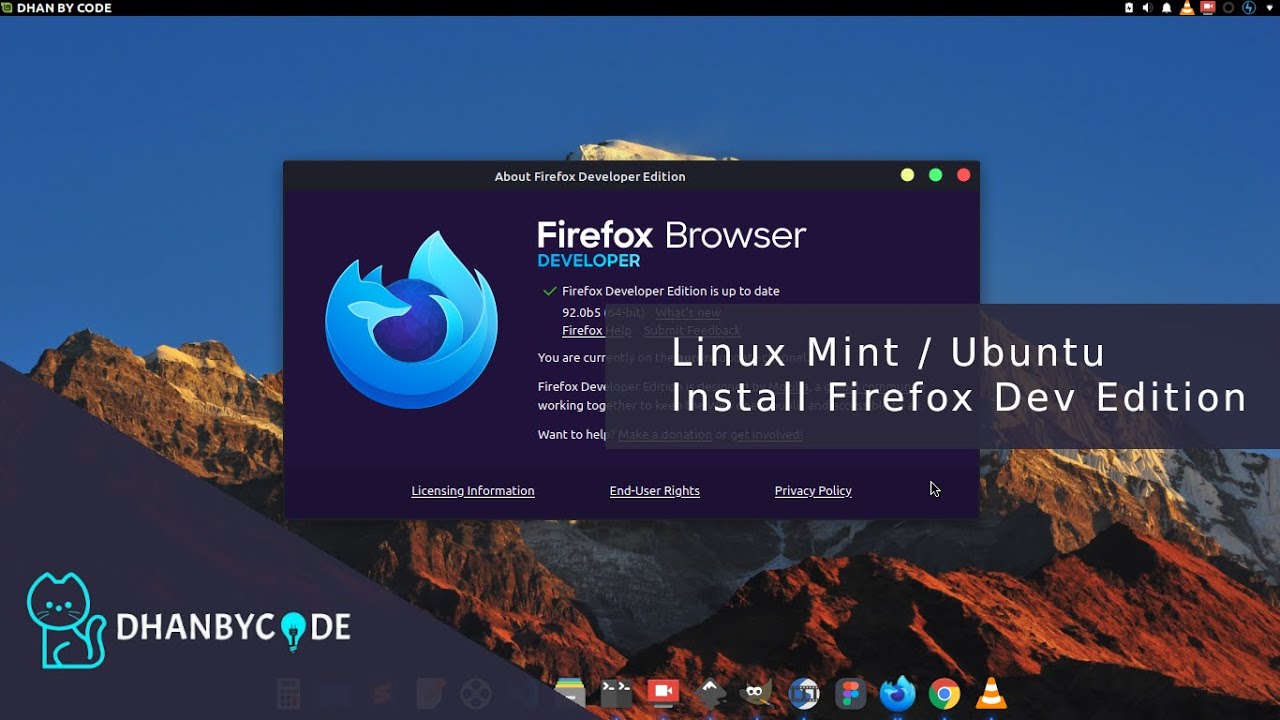Open the Firefox Help link
The height and width of the screenshot is (720, 1280).
coord(597,330)
